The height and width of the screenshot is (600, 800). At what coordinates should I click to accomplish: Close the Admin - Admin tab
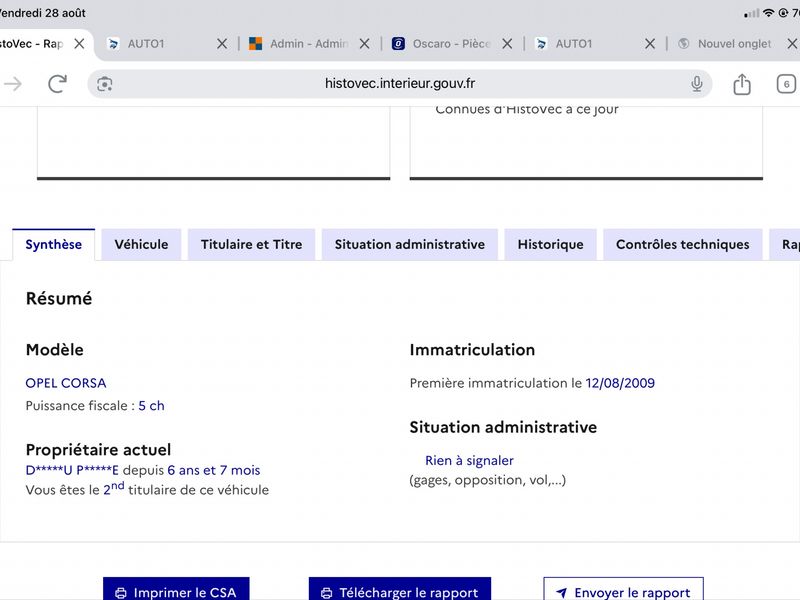click(x=364, y=44)
